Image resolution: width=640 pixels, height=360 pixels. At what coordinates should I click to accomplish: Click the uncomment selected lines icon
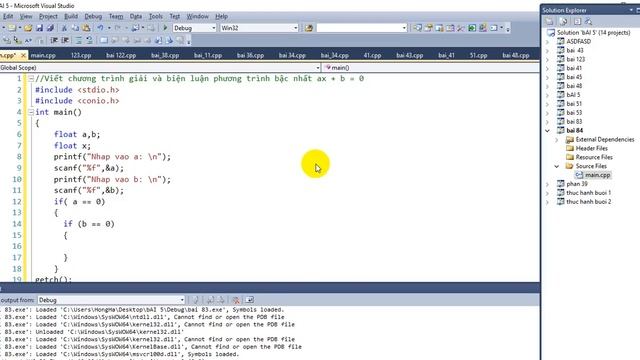click(89, 40)
